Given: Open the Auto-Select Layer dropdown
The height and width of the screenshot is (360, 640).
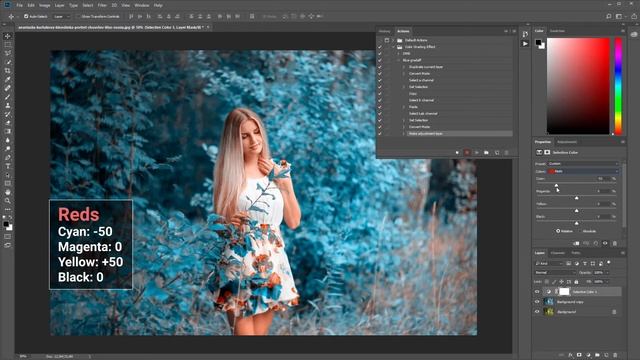Looking at the screenshot, I should point(62,16).
